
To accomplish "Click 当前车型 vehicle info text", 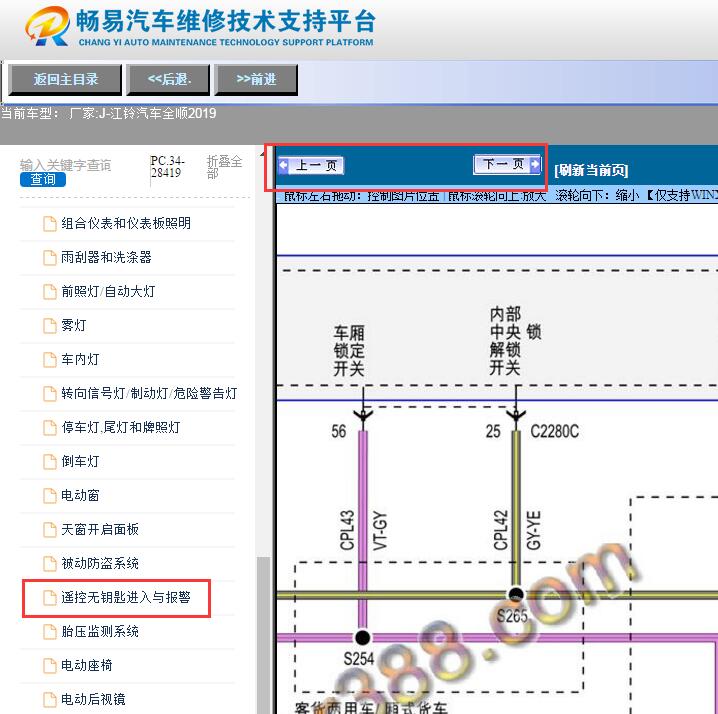I will tap(109, 113).
